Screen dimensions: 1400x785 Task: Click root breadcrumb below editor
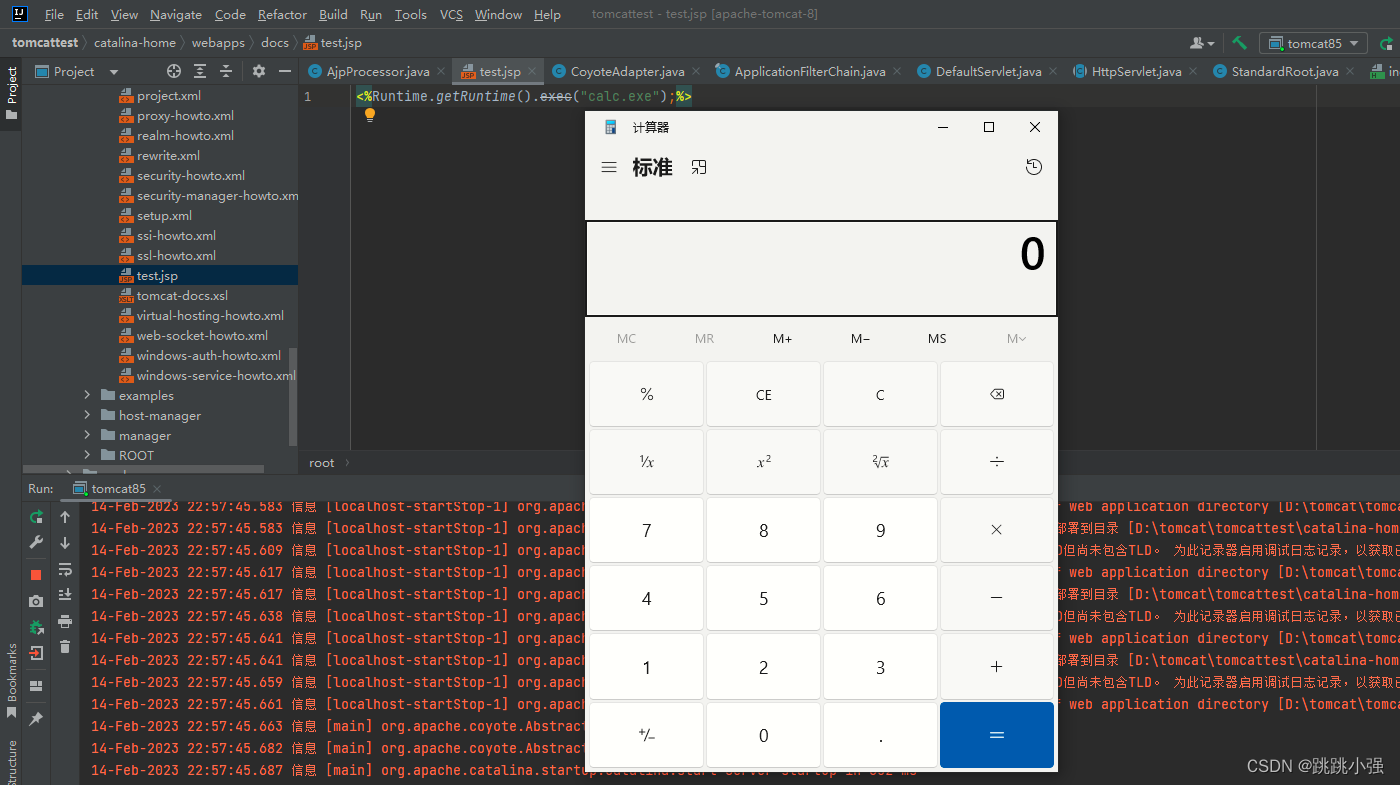(322, 463)
